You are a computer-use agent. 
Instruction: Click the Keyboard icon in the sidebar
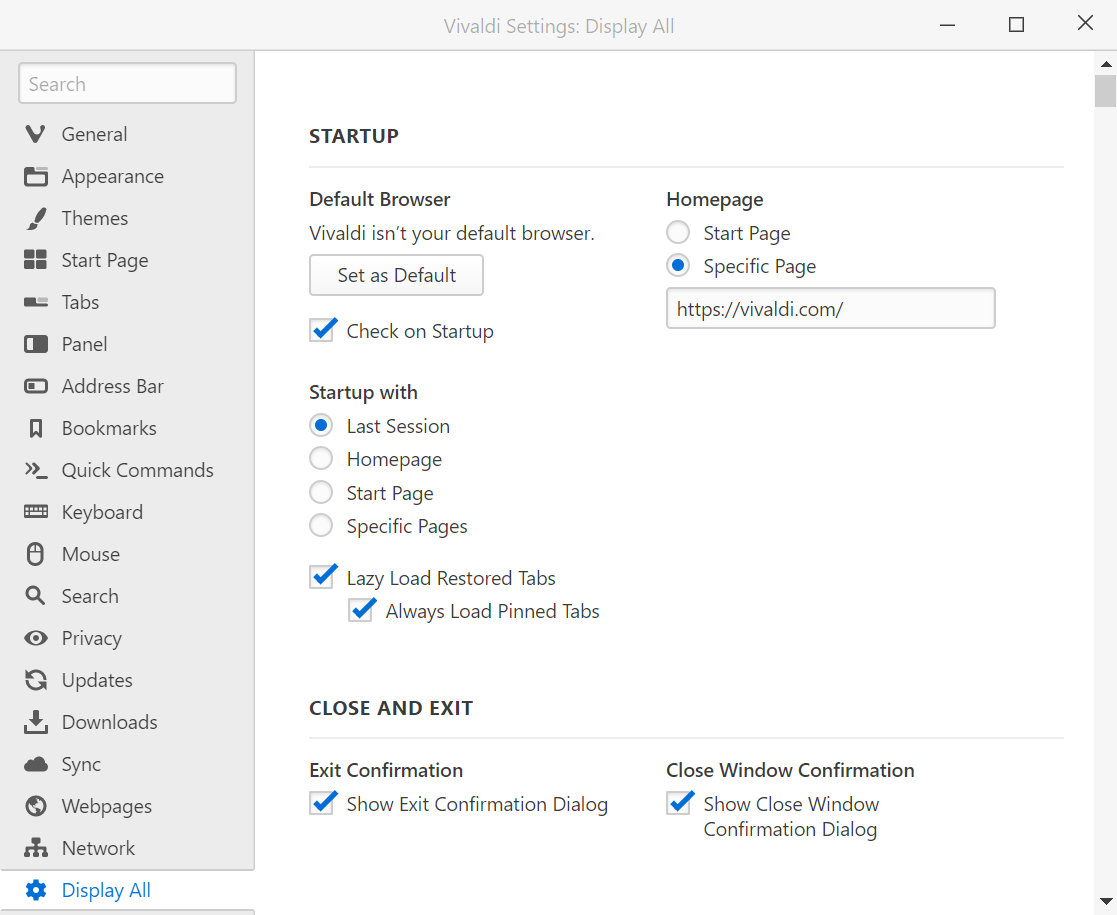click(36, 512)
